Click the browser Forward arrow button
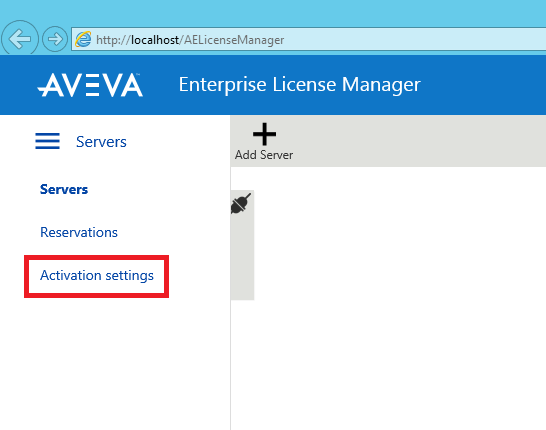 pos(55,39)
